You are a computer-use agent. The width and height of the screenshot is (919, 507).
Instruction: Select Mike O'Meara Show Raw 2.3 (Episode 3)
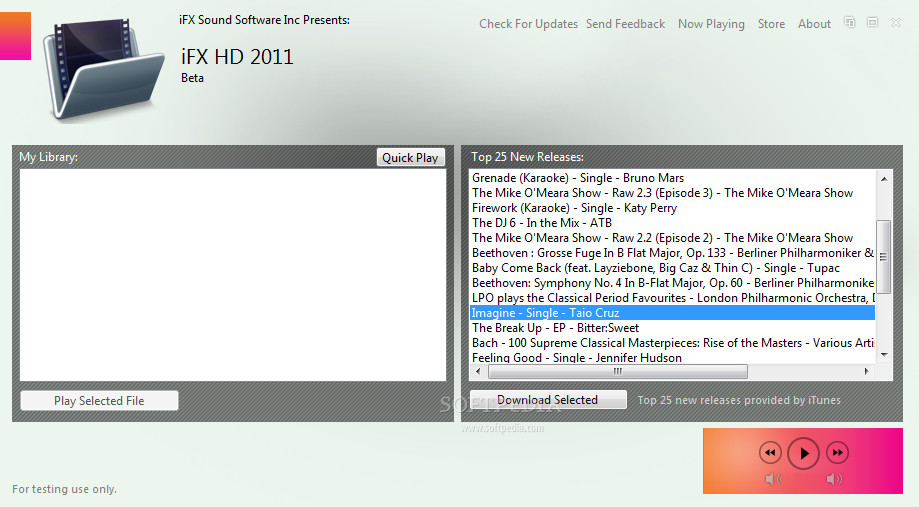672,193
